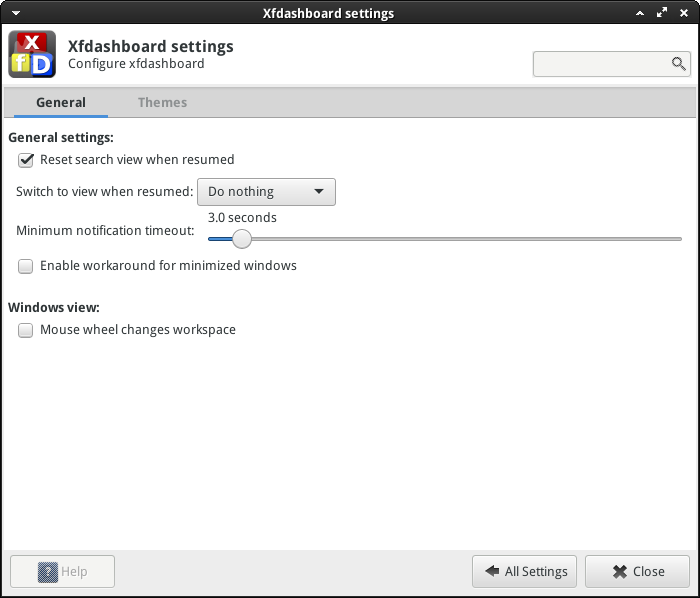Click 'Configure xfdashboard' subtitle text
This screenshot has height=598, width=700.
click(x=136, y=64)
